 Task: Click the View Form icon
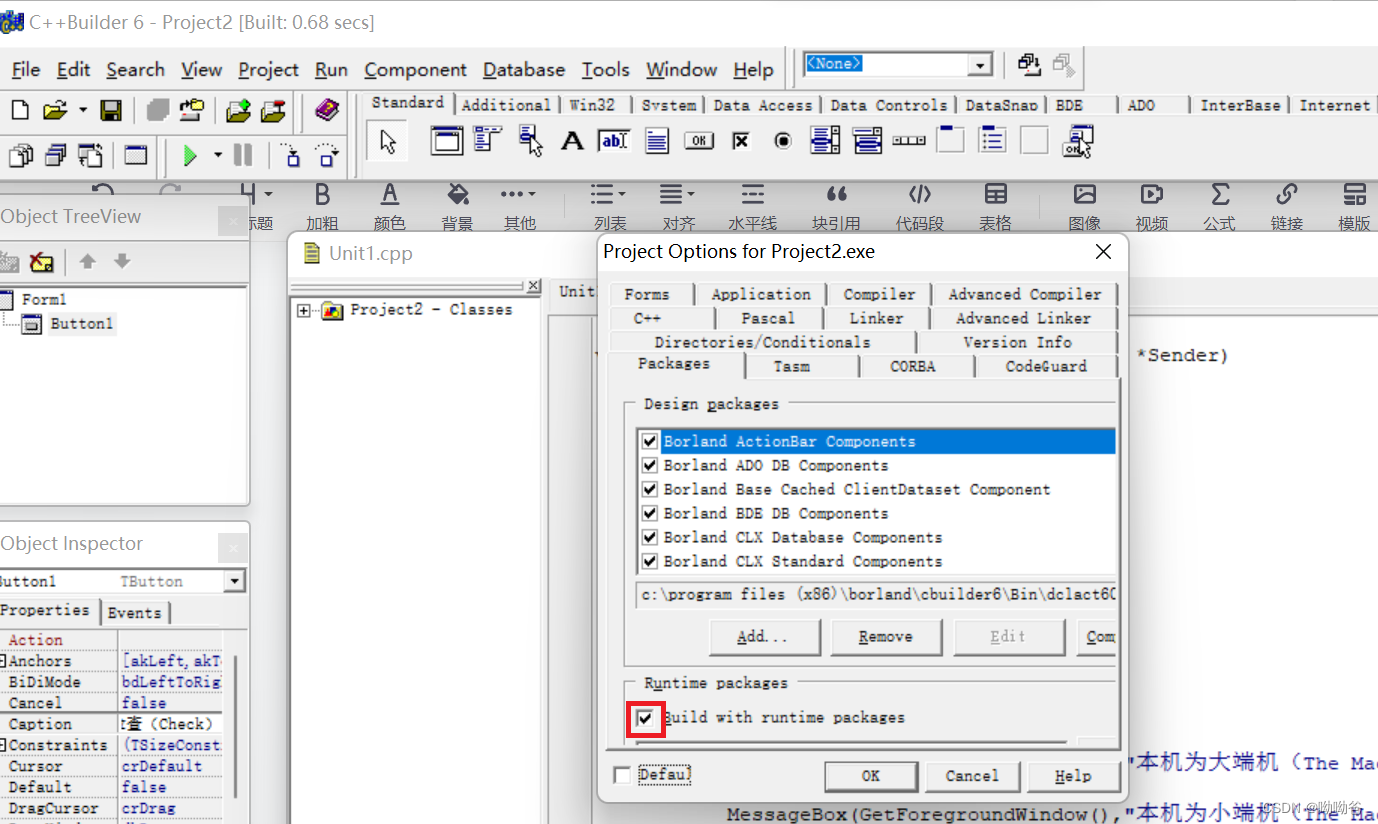(56, 155)
